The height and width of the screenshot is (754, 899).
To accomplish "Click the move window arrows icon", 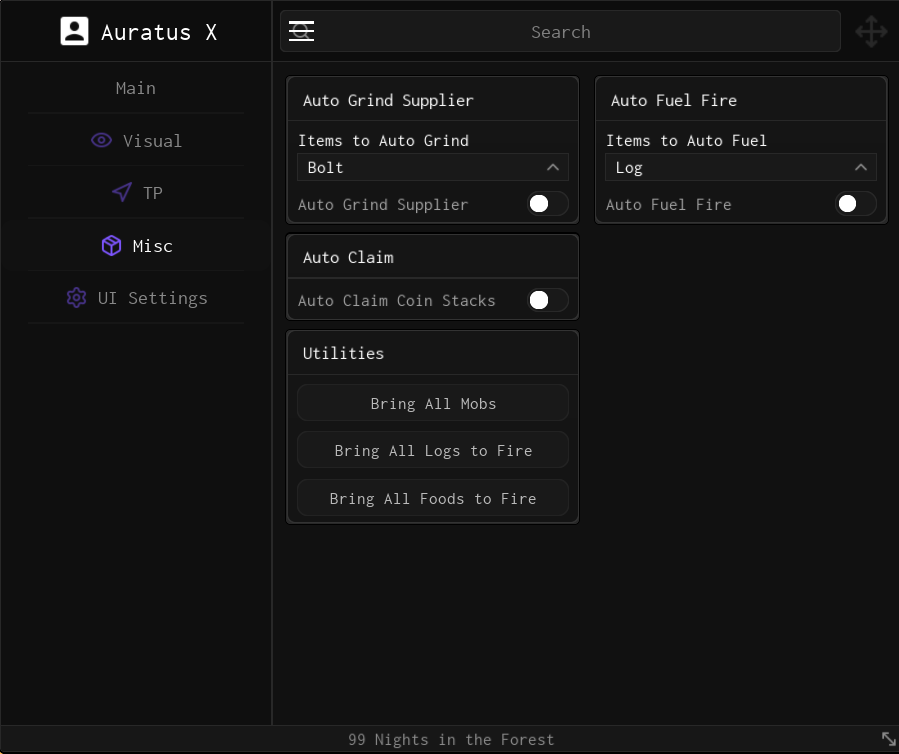I will [871, 32].
